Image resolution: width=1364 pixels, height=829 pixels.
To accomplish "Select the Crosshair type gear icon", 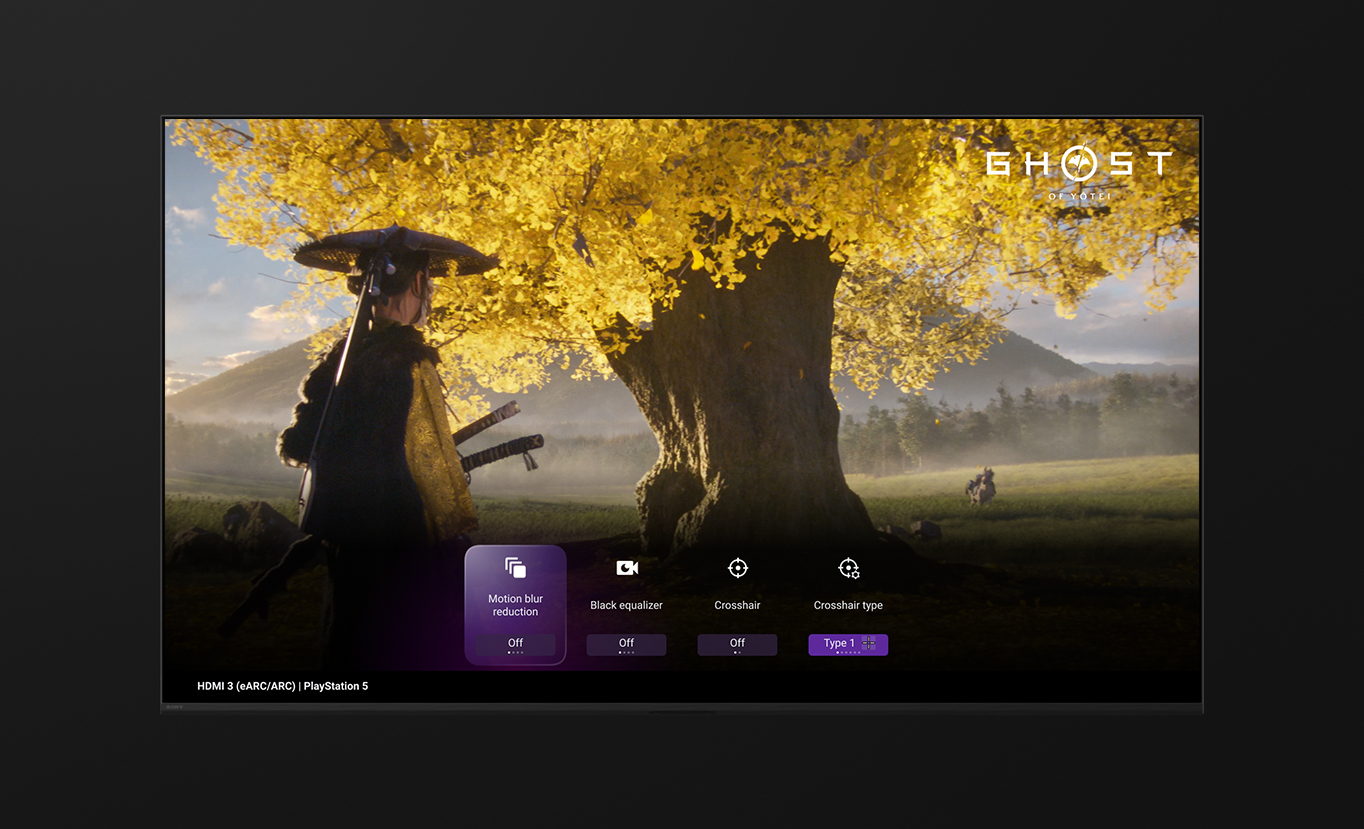I will click(x=849, y=568).
